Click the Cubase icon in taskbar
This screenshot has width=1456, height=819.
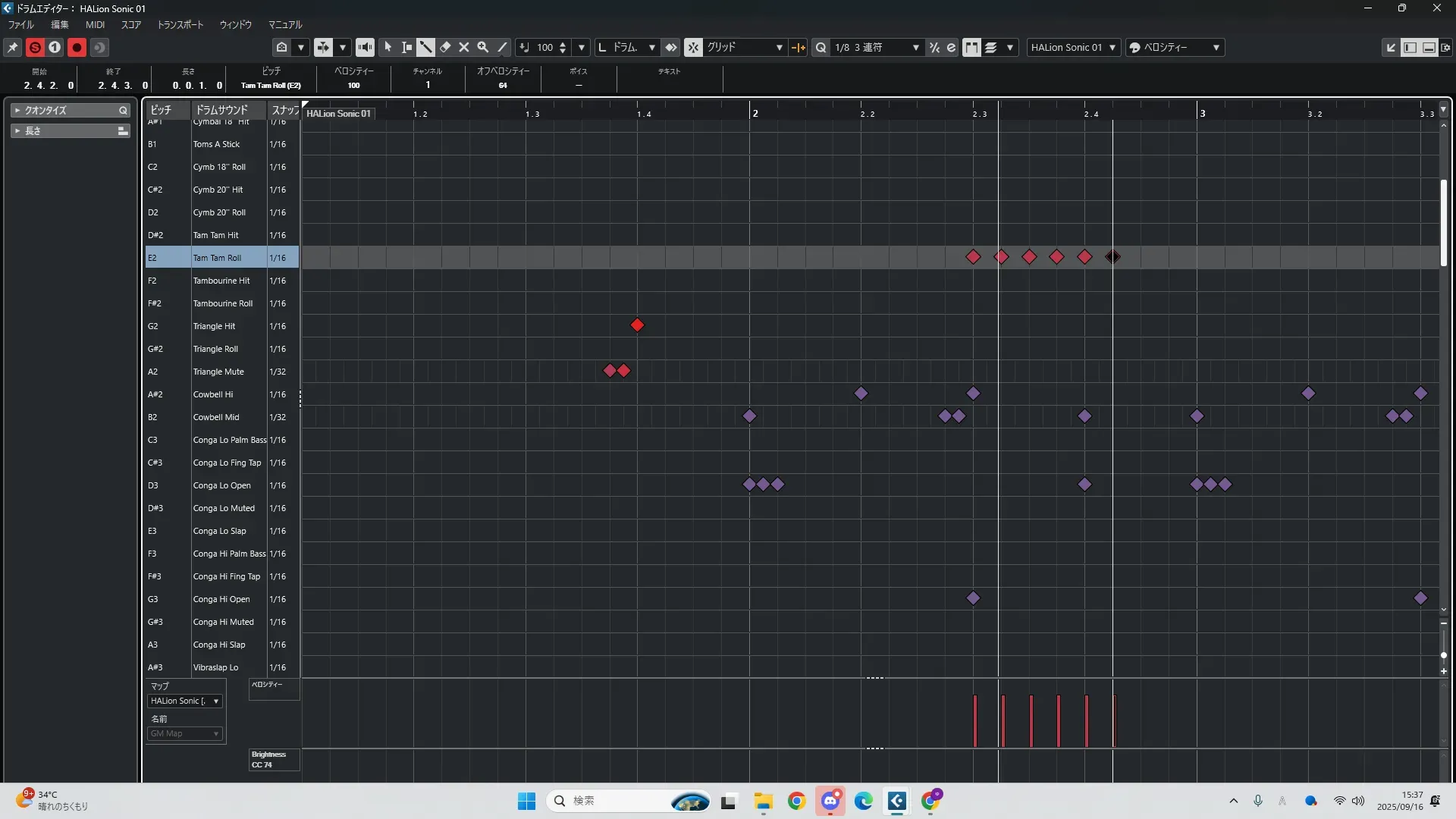(897, 801)
